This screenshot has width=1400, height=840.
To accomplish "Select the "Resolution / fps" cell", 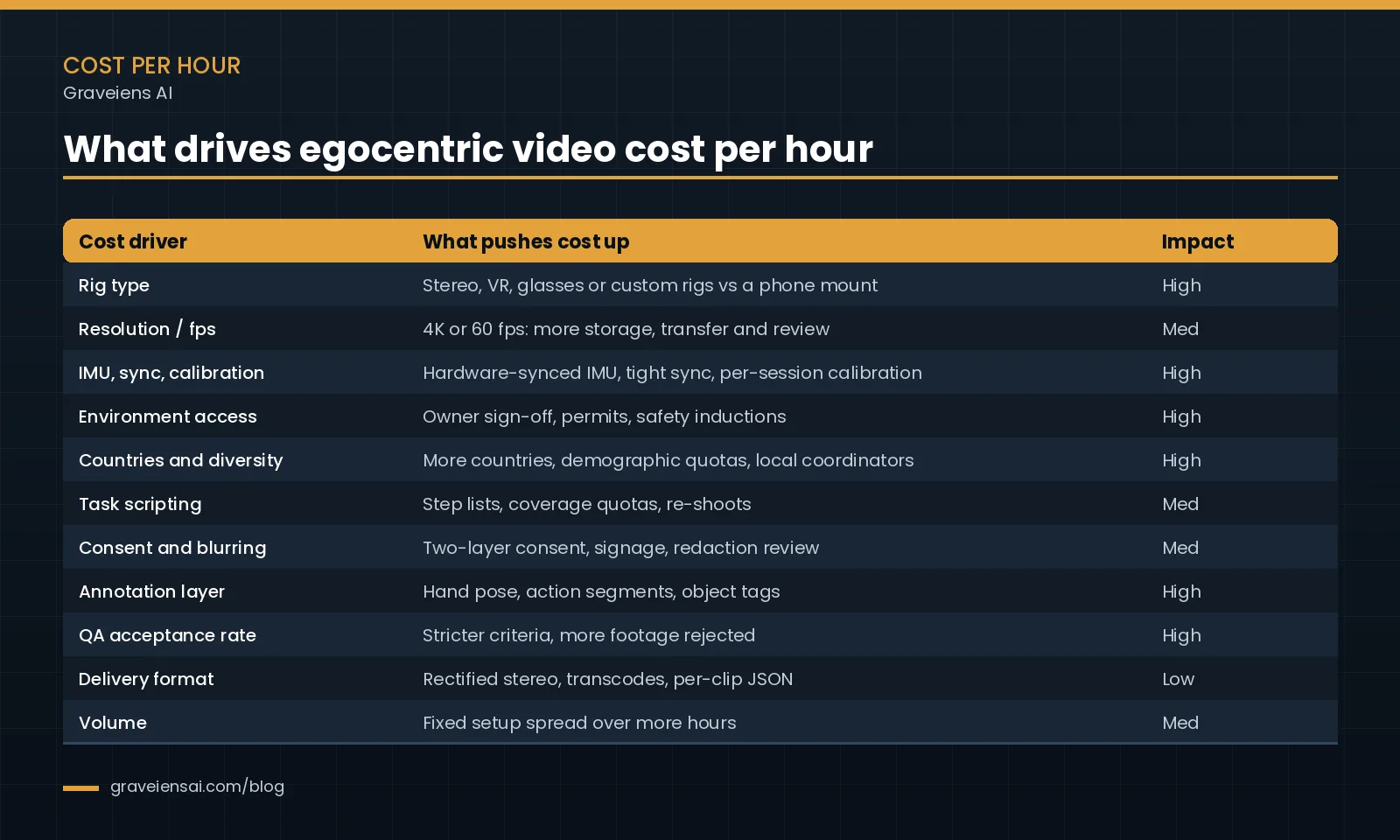I will [x=147, y=329].
